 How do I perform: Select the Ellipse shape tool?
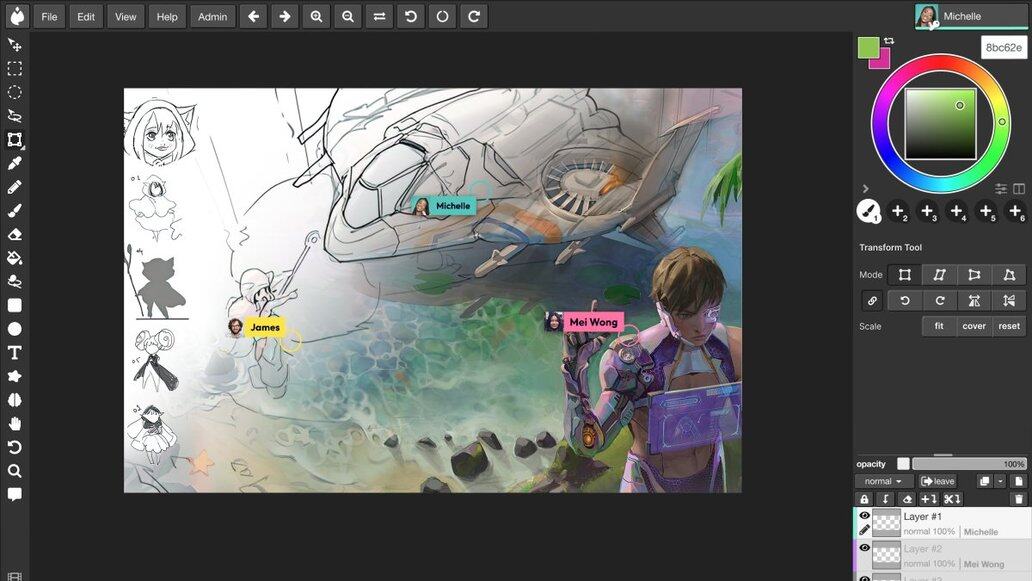pos(14,329)
